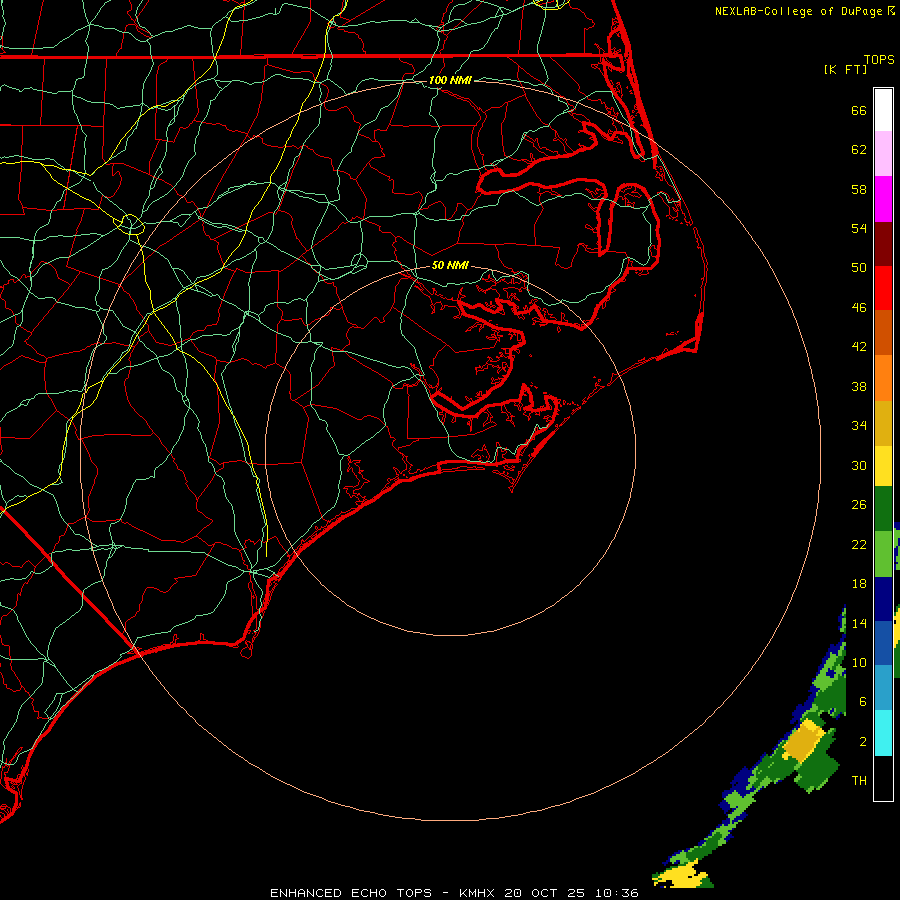
Task: Click the dark orange legend swatch
Action: point(883,333)
